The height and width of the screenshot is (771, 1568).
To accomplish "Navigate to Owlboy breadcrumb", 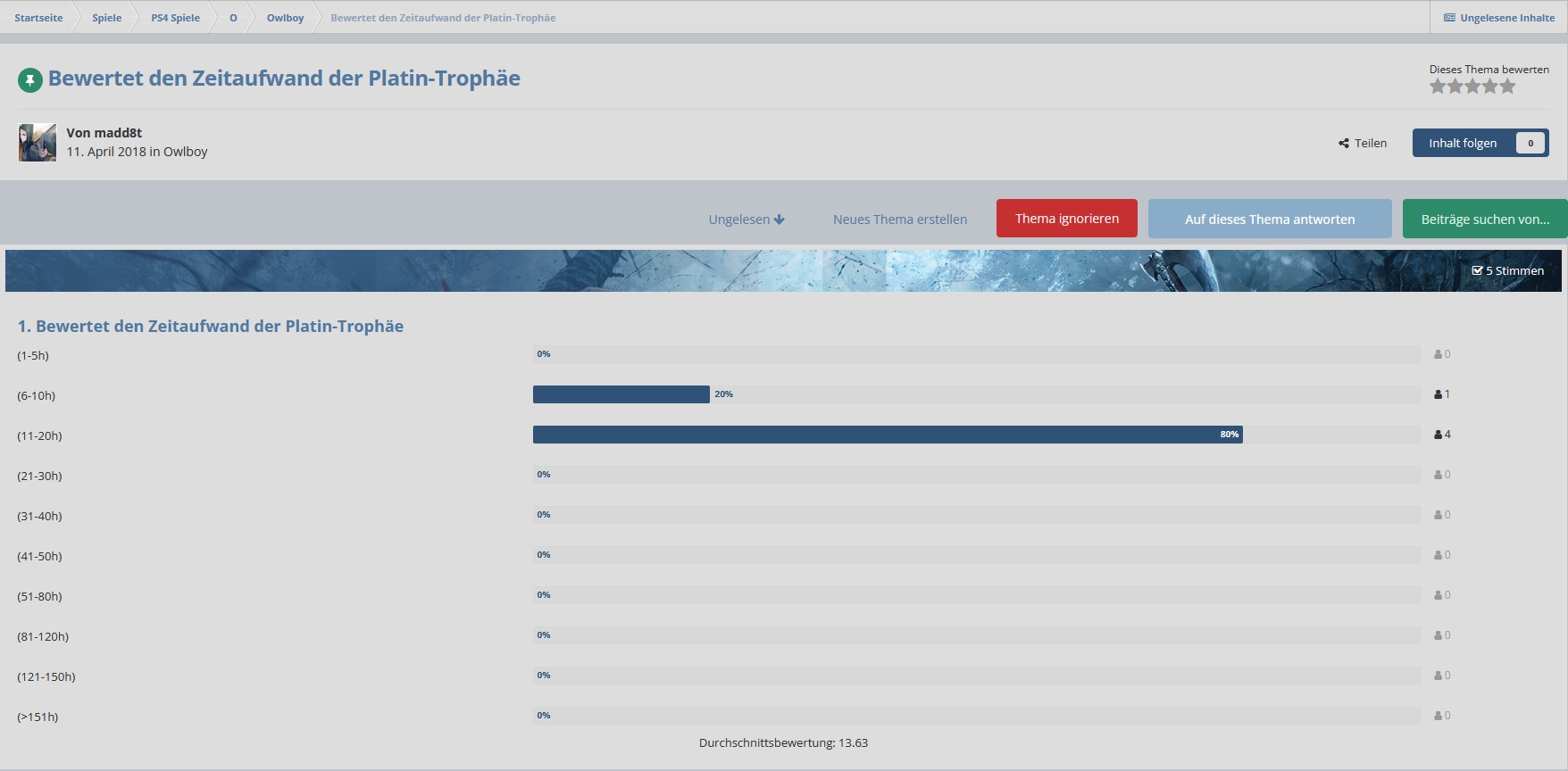I will tap(285, 18).
